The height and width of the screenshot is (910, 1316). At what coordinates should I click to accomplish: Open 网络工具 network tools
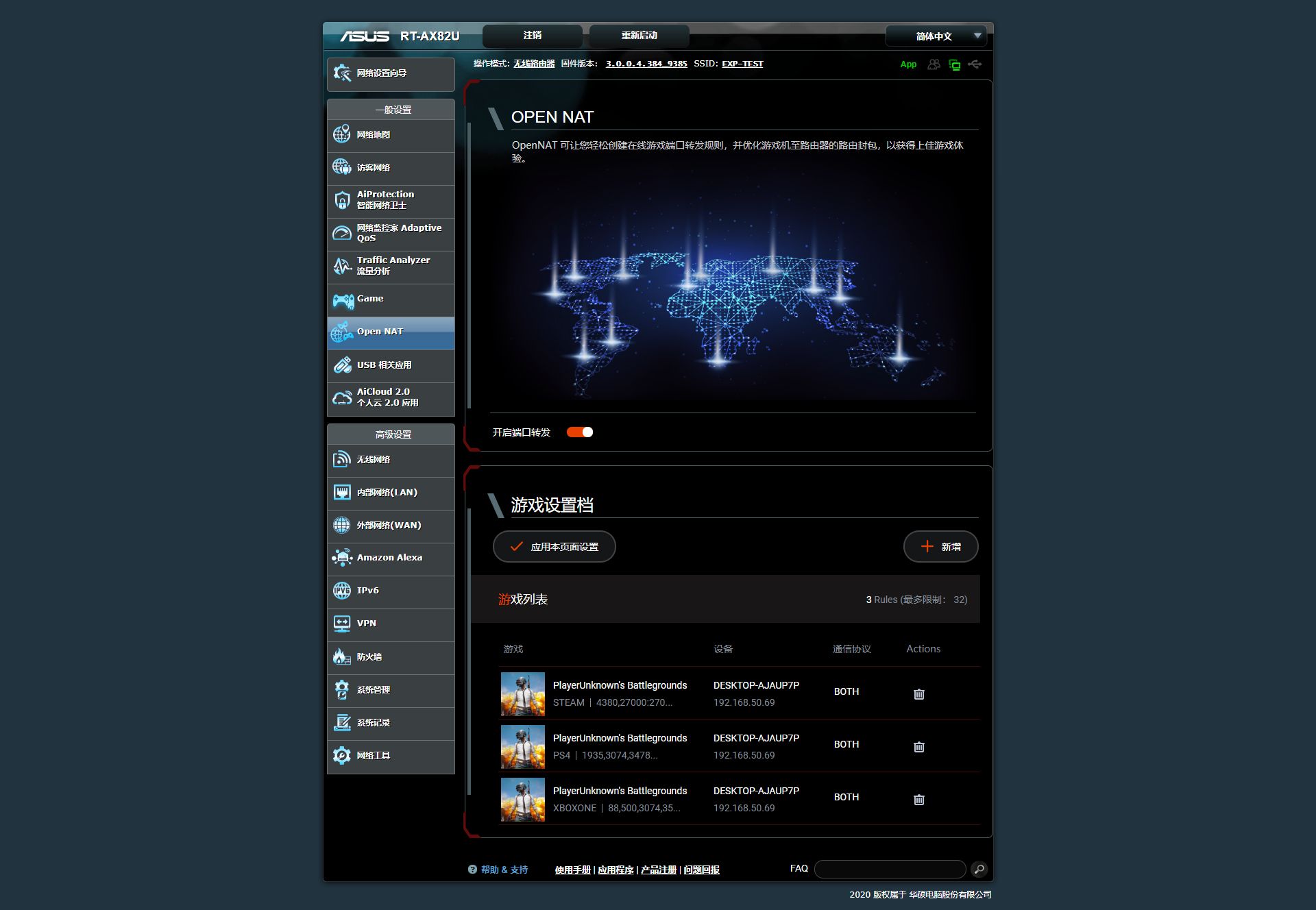point(391,756)
